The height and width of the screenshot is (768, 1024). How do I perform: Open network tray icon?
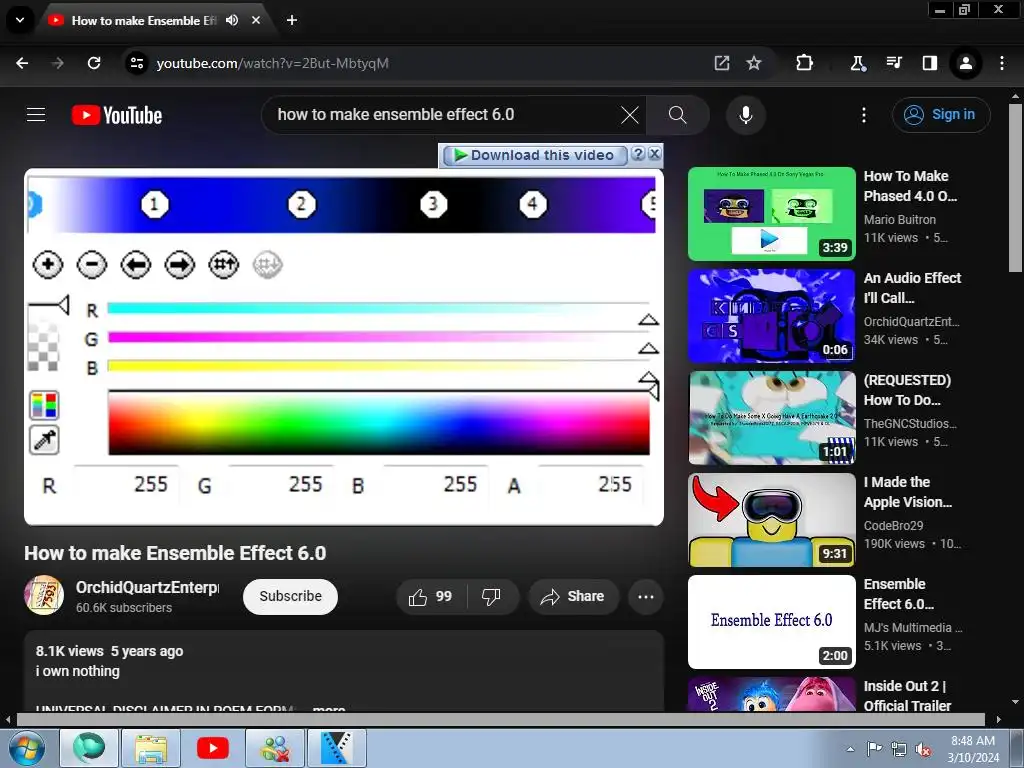click(899, 749)
